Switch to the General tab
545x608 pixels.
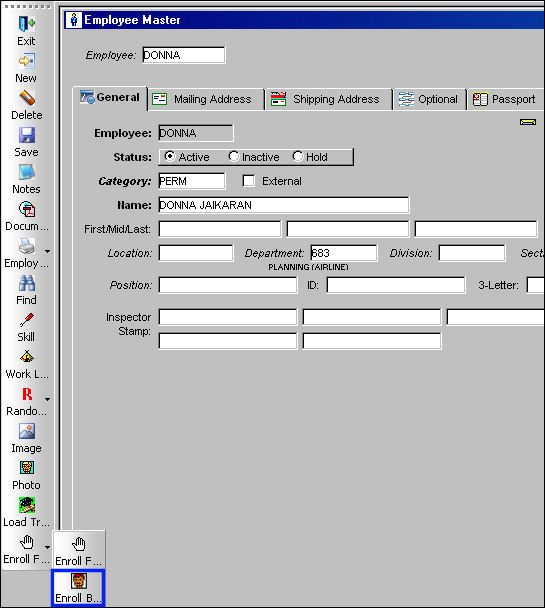coord(110,98)
